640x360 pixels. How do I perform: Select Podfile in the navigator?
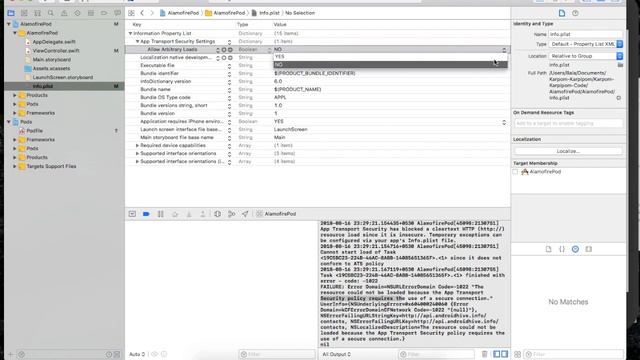pos(35,131)
